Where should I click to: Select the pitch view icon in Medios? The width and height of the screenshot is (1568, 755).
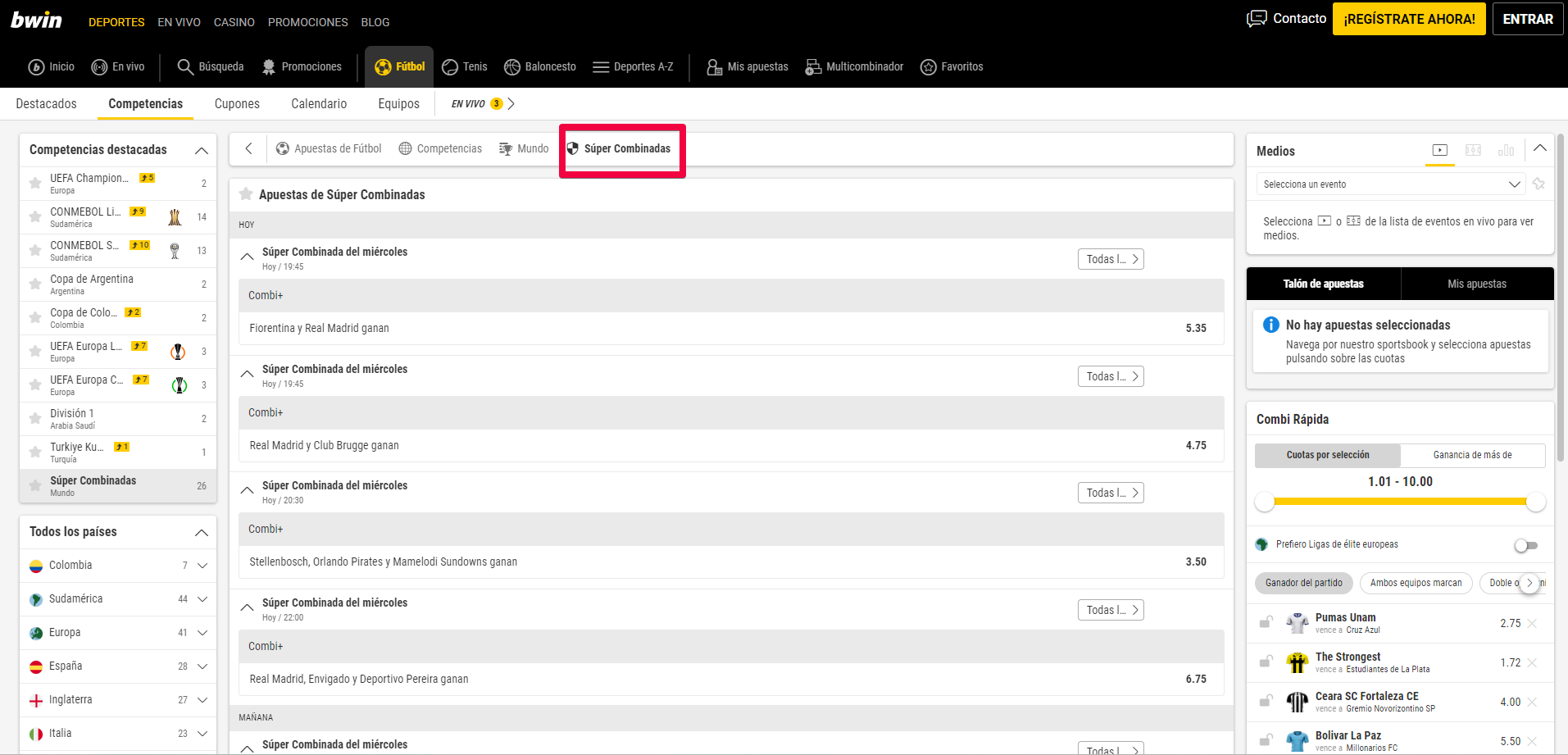(x=1473, y=150)
